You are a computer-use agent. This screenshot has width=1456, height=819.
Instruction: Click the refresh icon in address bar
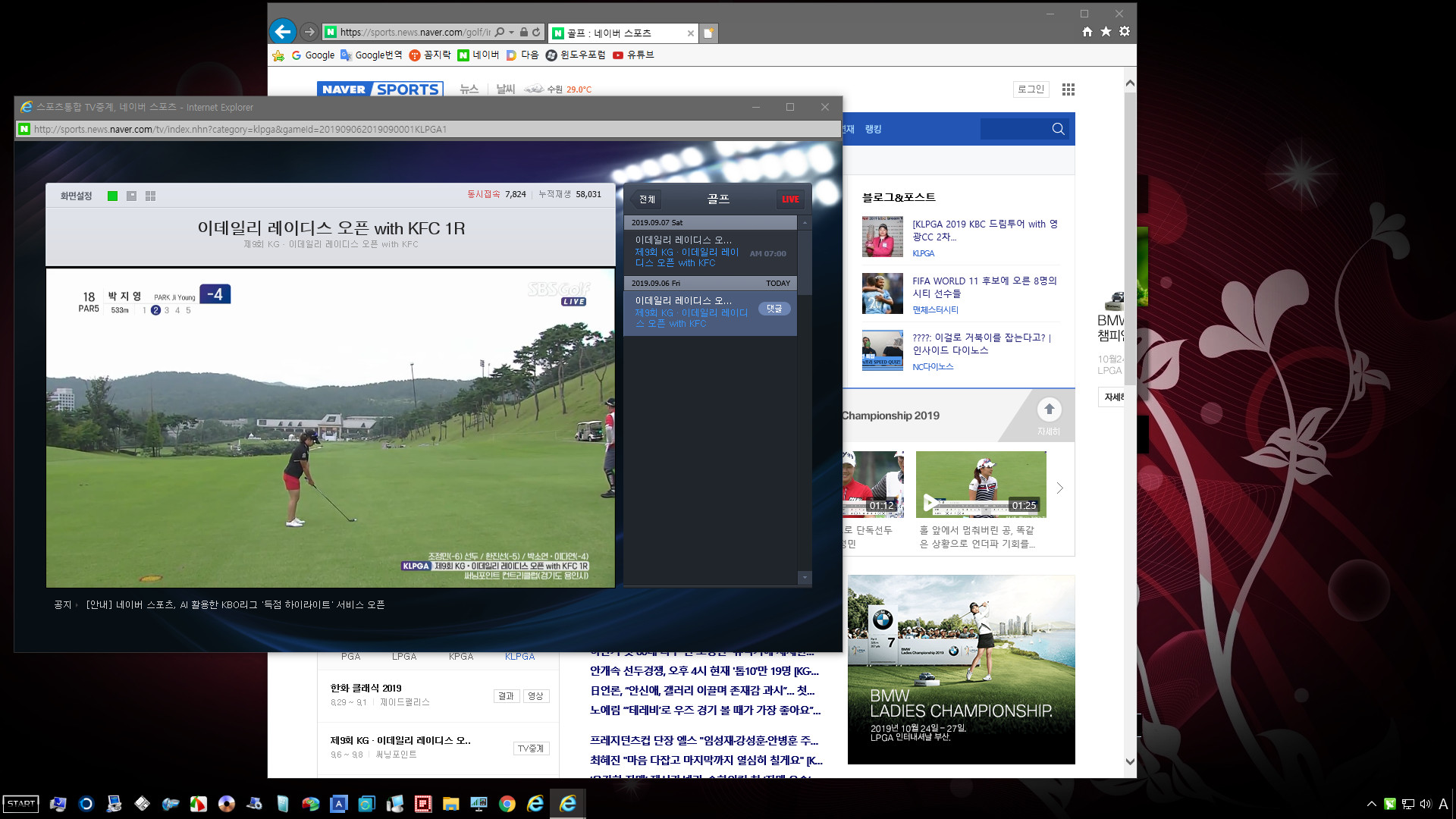coord(536,32)
